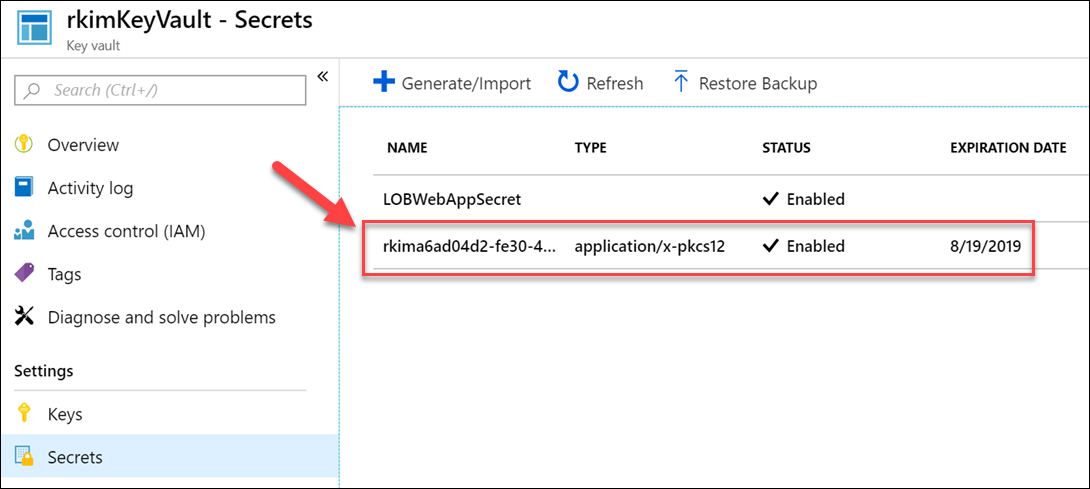
Task: Focus the Search (Ctrl+/) field
Action: click(160, 90)
